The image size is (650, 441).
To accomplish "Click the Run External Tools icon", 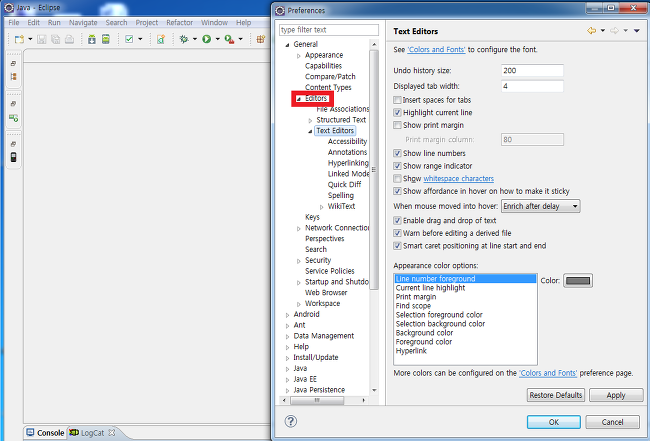I will 229,39.
